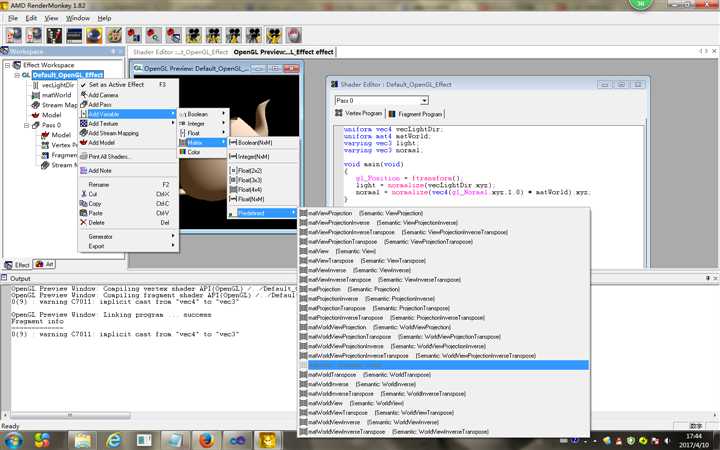Select the vecLightDir tree item
Viewport: 720px width, 450px height.
57,85
